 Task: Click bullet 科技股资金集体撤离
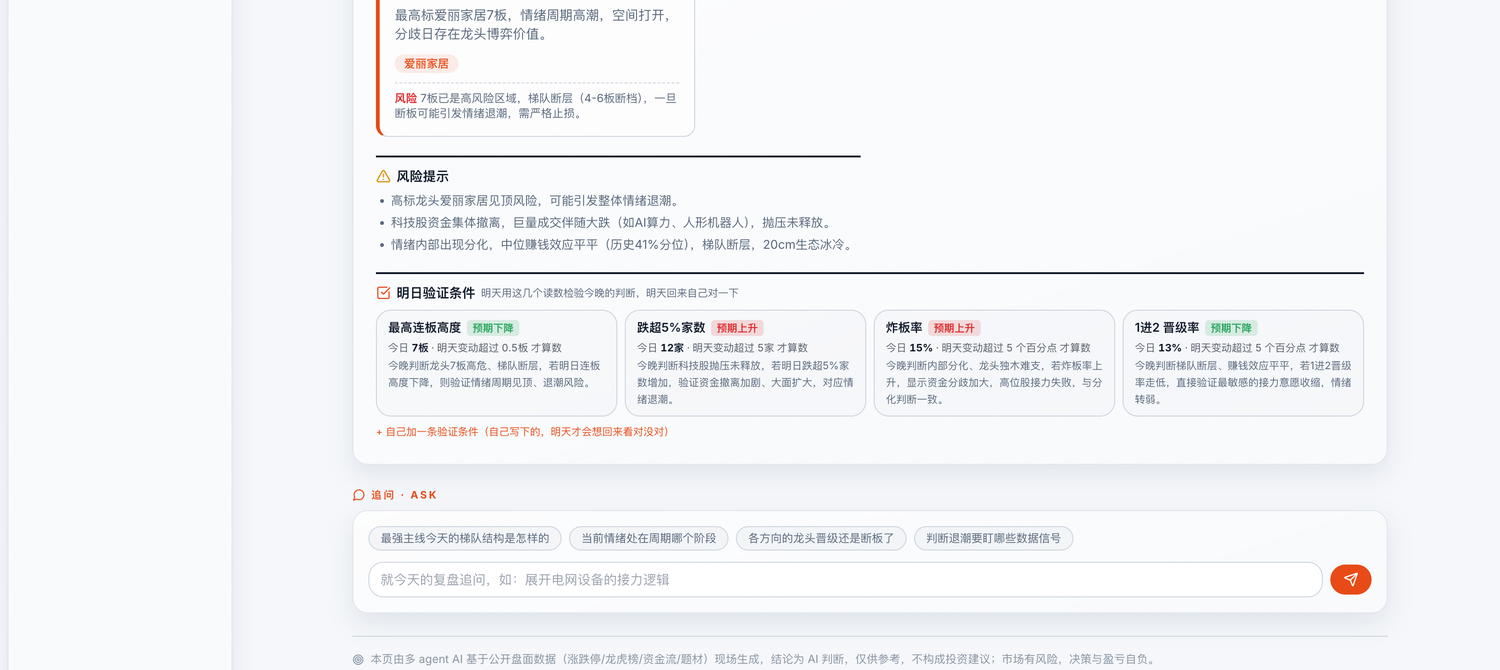(x=611, y=223)
